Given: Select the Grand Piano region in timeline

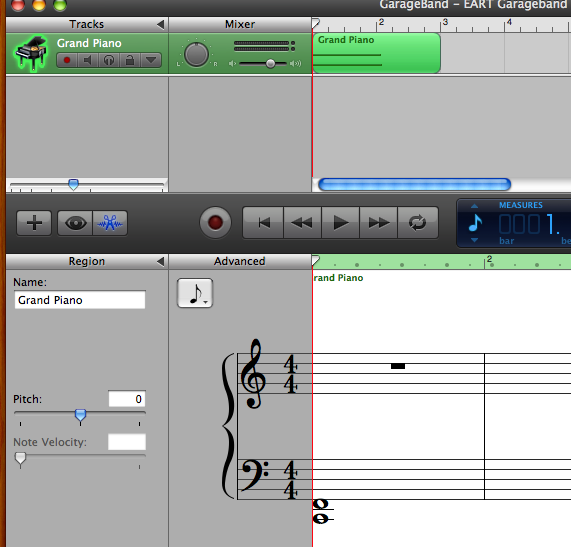Looking at the screenshot, I should pos(377,53).
